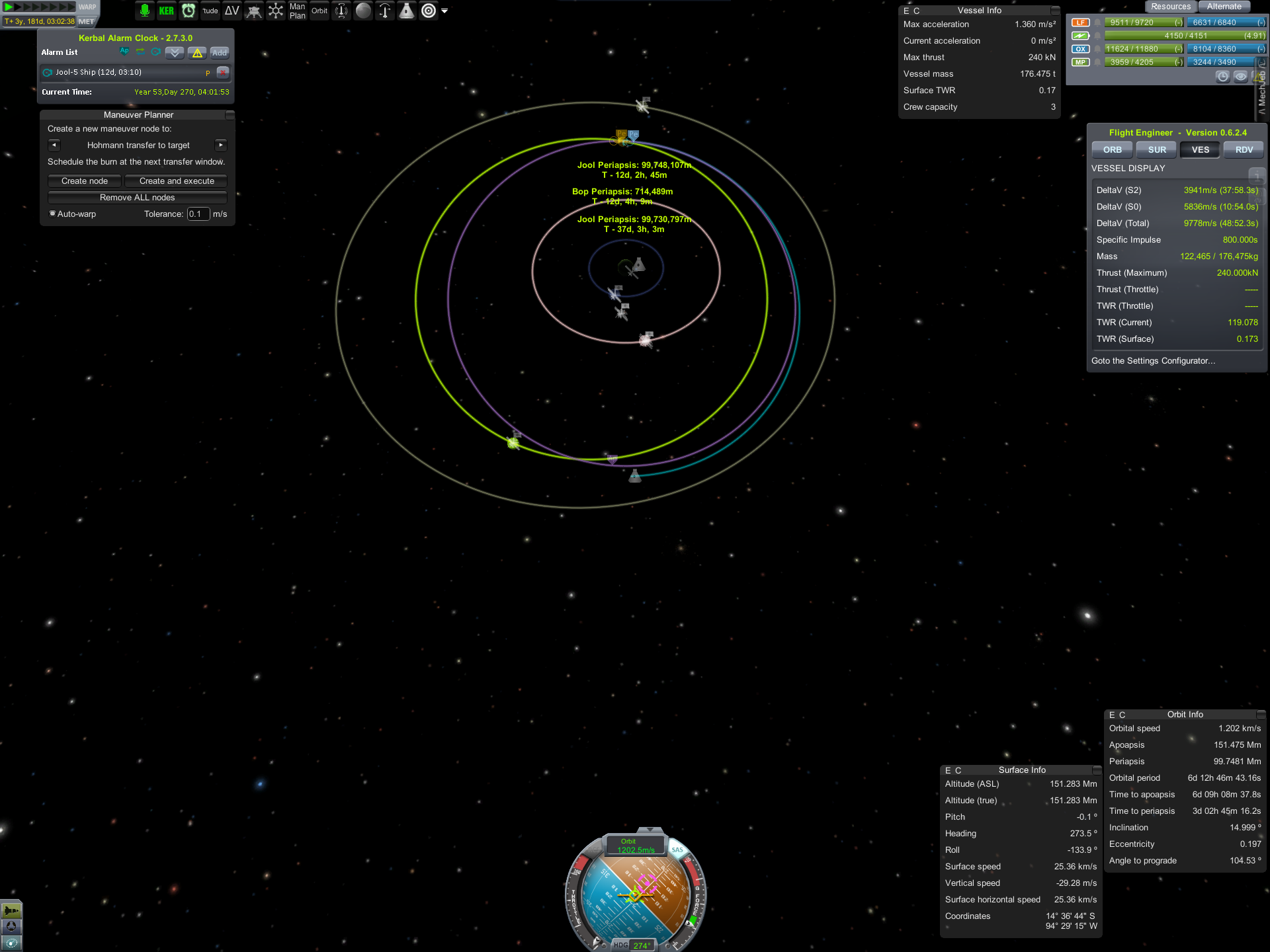
Task: Click the green time warp play arrow
Action: click(9, 7)
